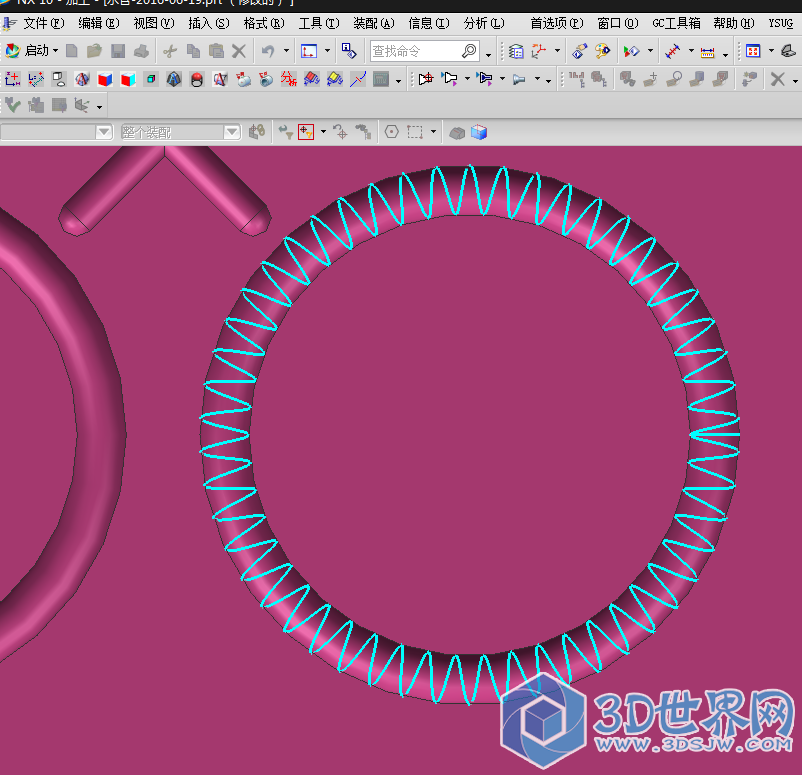Expand the arrow beside Measure Distance icon
The width and height of the screenshot is (802, 775).
(691, 51)
